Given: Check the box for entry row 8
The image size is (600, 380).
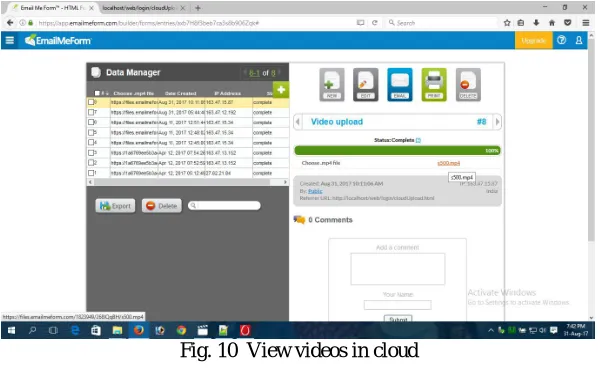Looking at the screenshot, I should pyautogui.click(x=91, y=102).
